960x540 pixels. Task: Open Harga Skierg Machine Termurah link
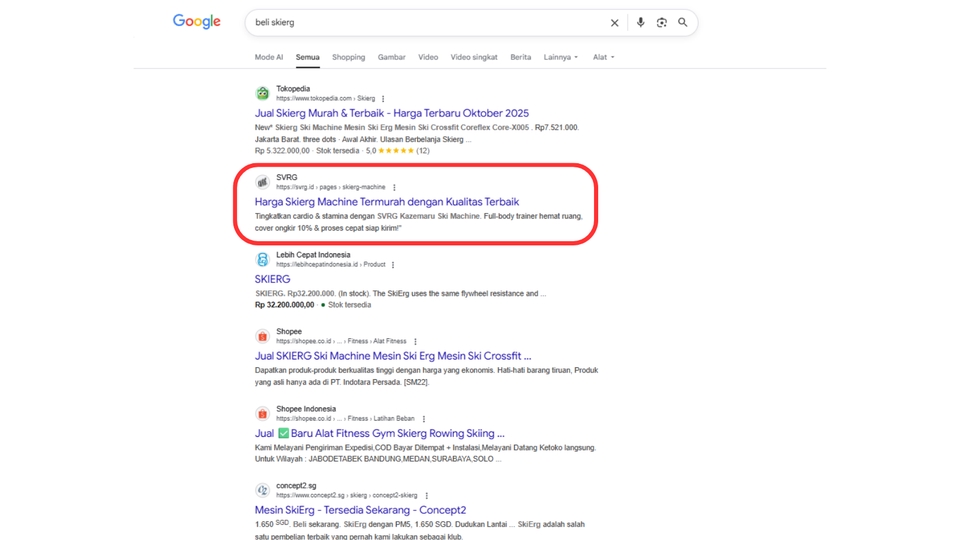[386, 202]
